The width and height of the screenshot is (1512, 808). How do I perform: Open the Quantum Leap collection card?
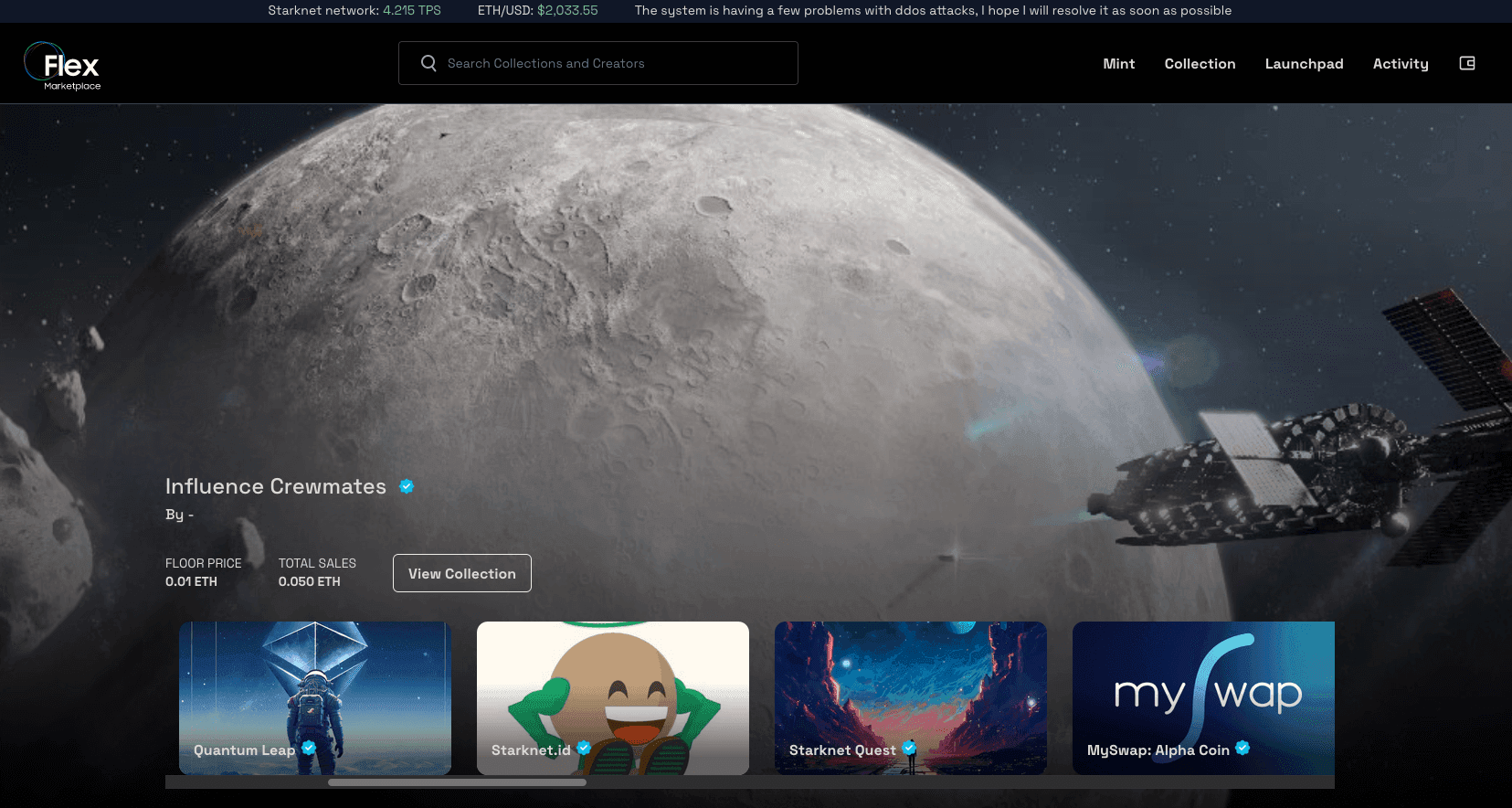(315, 698)
